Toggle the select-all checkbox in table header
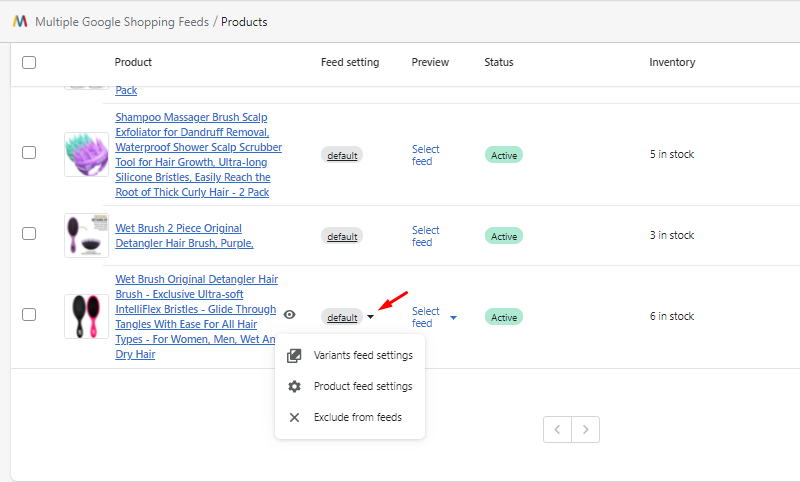This screenshot has height=482, width=800. click(x=29, y=63)
